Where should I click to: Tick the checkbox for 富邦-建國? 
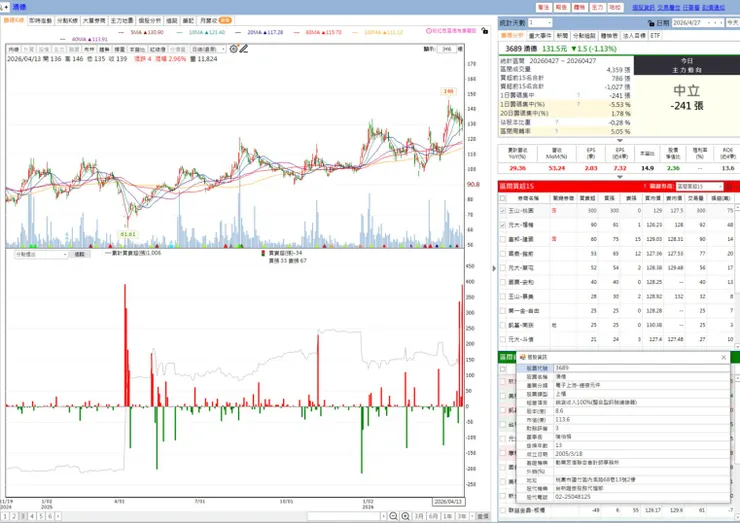click(x=503, y=239)
